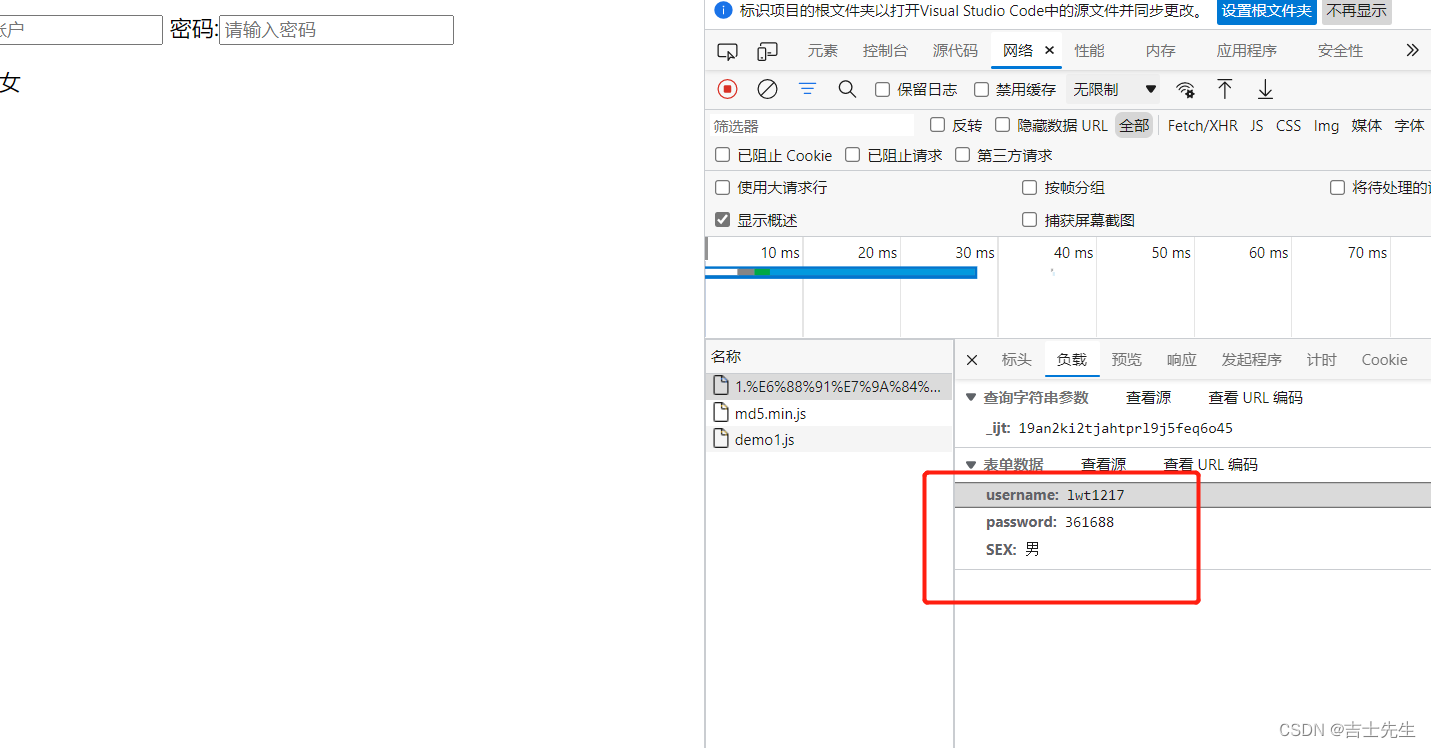The width and height of the screenshot is (1431, 748).
Task: Select the 全部 filter type
Action: pyautogui.click(x=1134, y=125)
